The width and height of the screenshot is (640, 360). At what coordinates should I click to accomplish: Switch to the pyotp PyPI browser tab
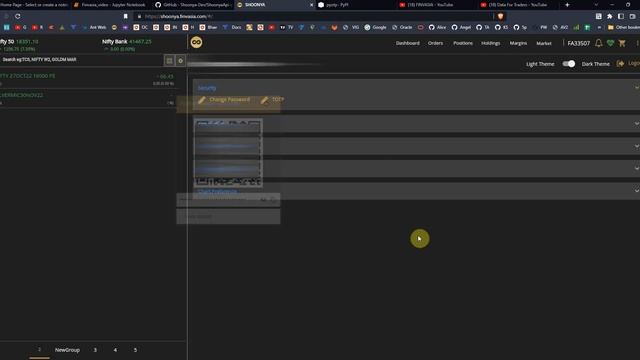pyautogui.click(x=355, y=5)
